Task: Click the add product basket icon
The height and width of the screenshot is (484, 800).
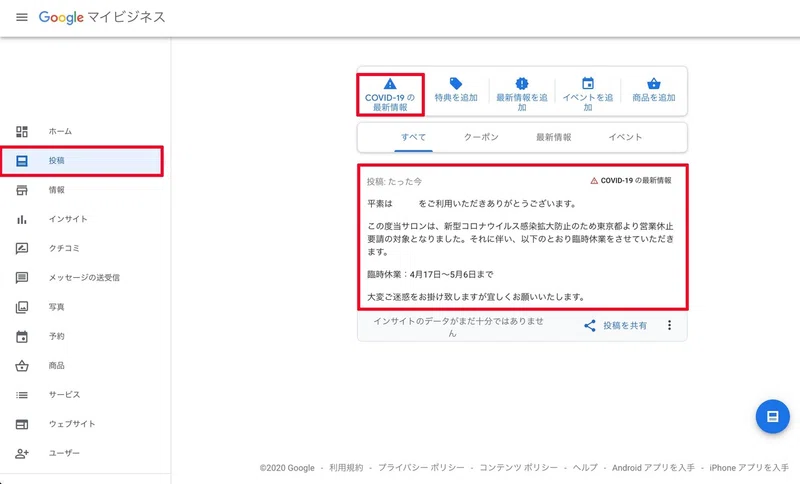Action: 654,84
